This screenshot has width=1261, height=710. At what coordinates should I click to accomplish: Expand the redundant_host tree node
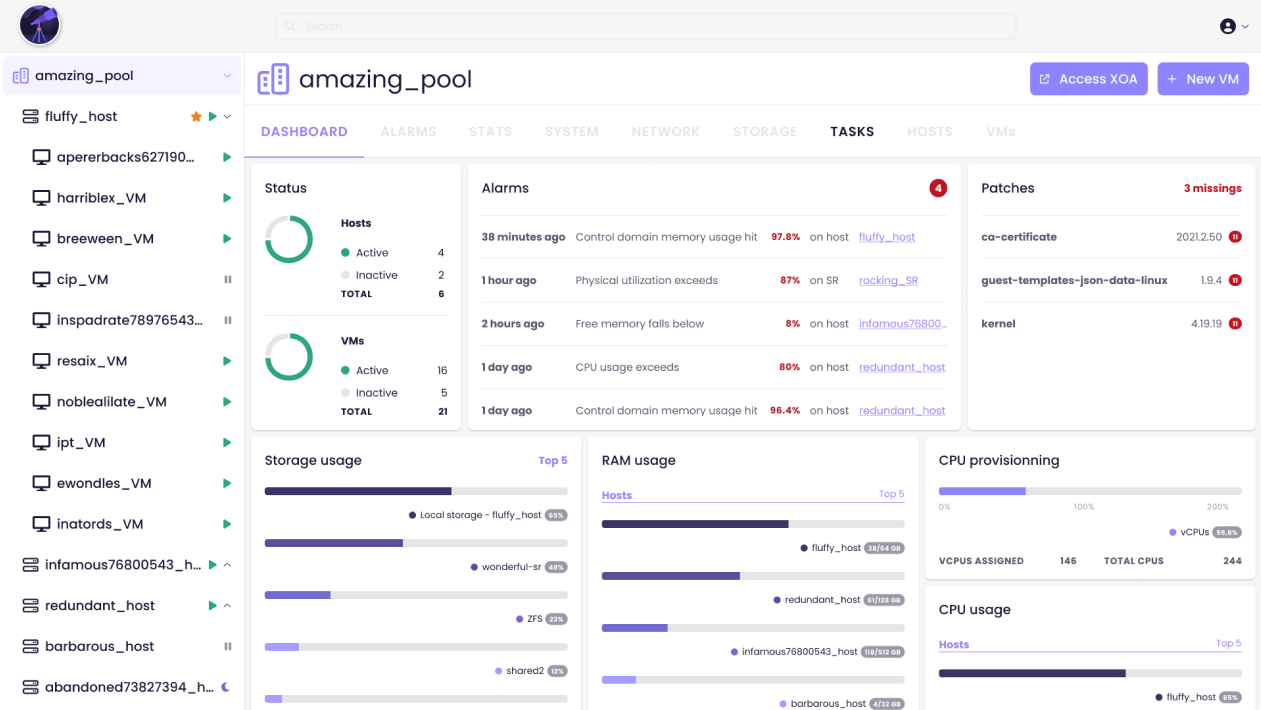tap(227, 606)
